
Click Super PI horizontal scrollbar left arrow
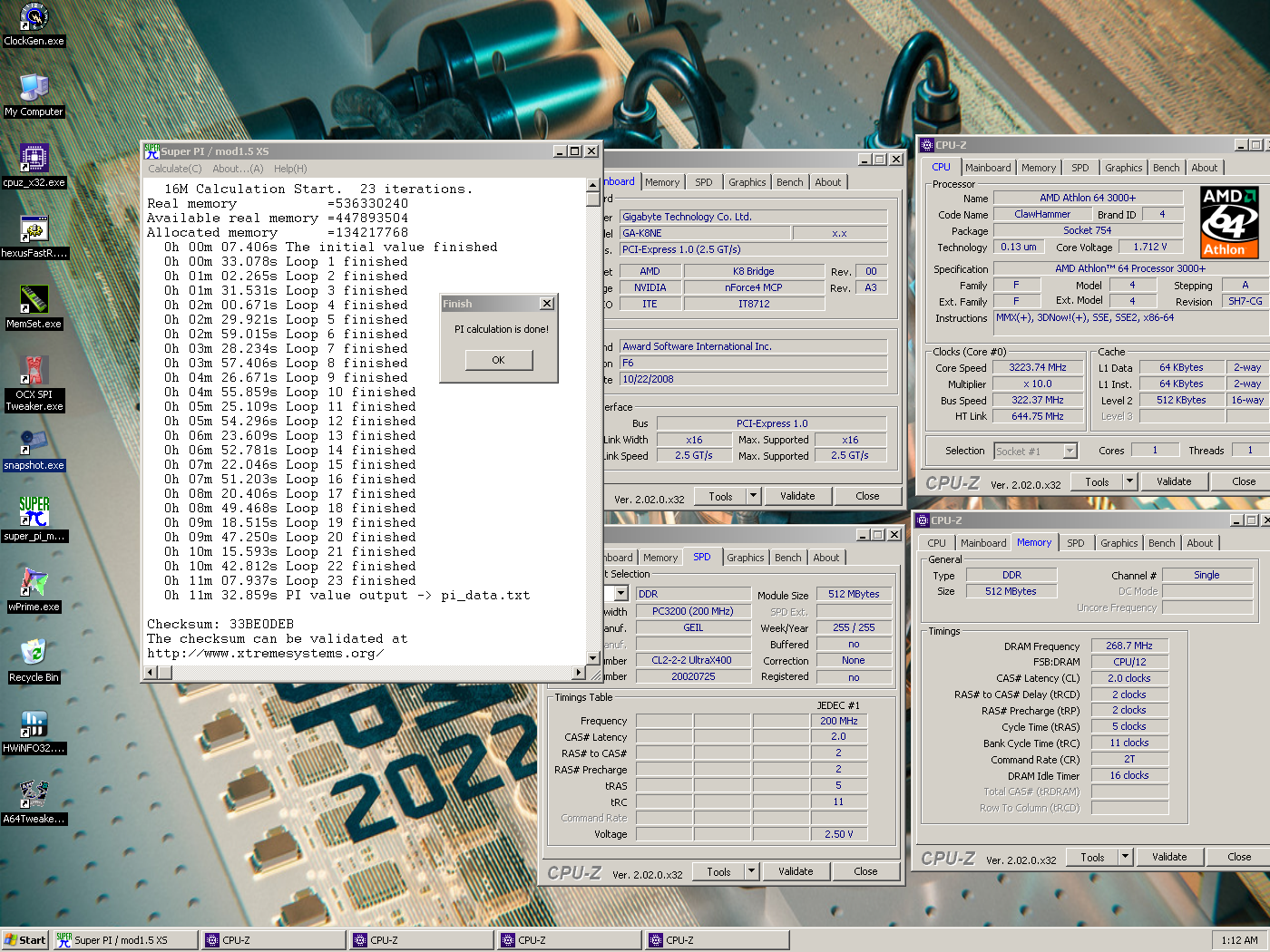(151, 672)
